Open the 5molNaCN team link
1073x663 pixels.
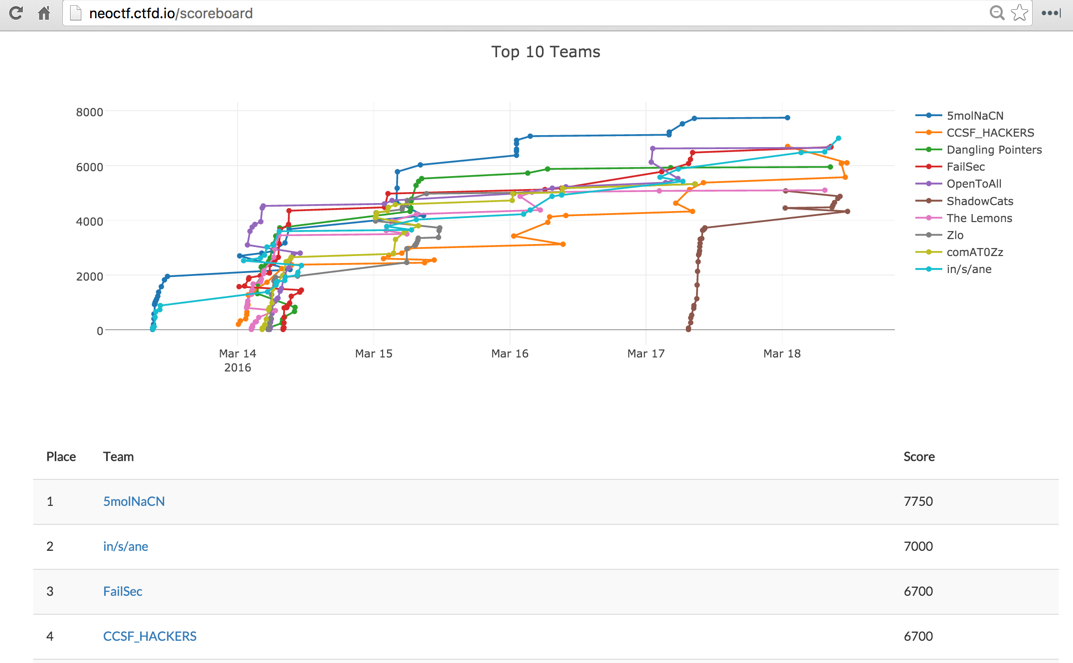[x=134, y=501]
